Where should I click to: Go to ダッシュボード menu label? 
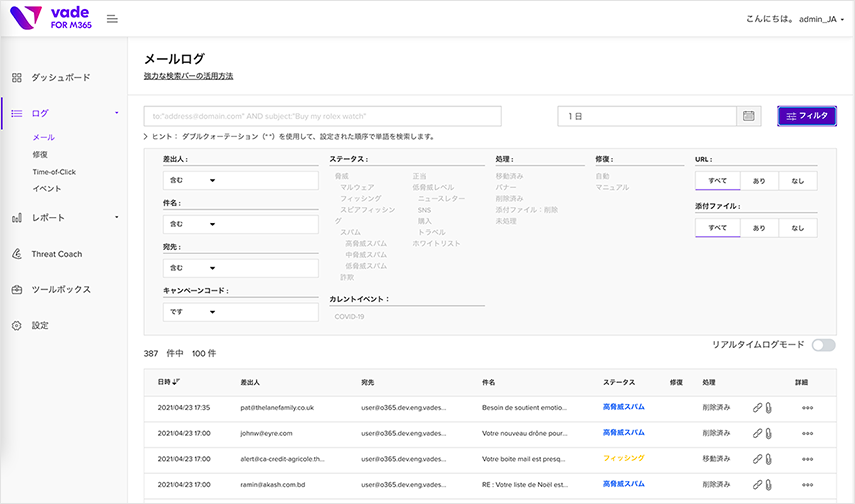pos(61,77)
